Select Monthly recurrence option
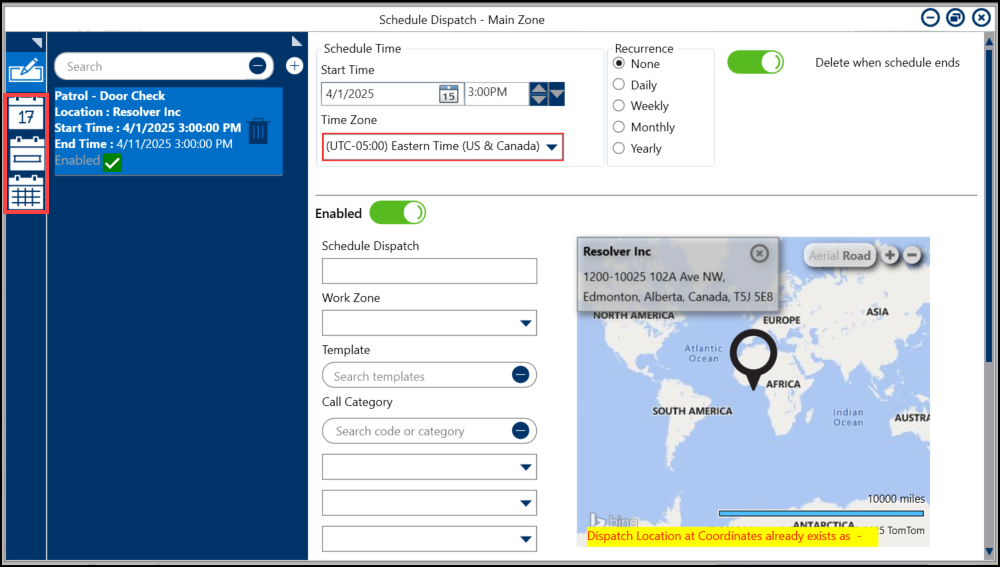This screenshot has height=567, width=1000. click(x=619, y=126)
